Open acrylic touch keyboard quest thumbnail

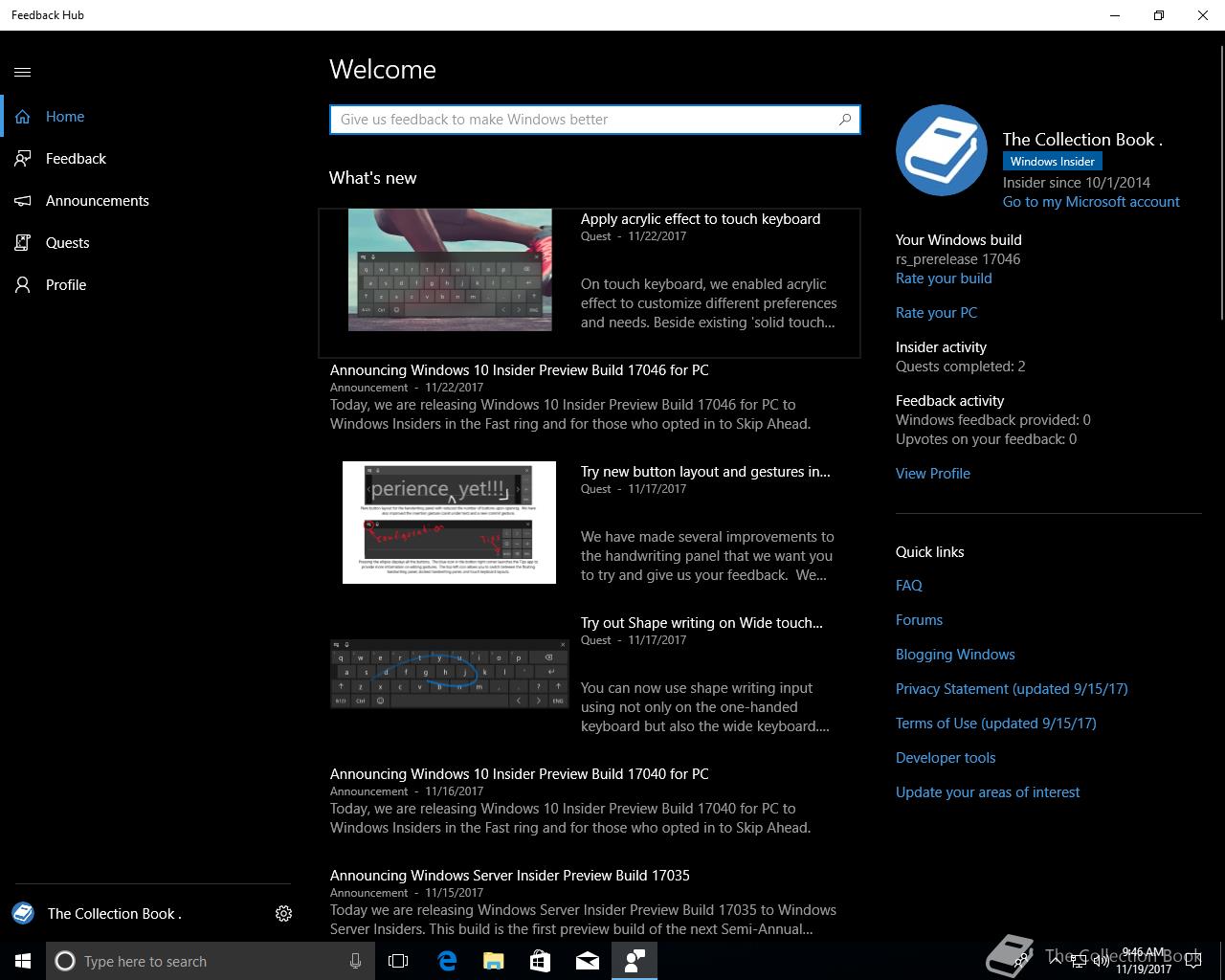click(450, 270)
